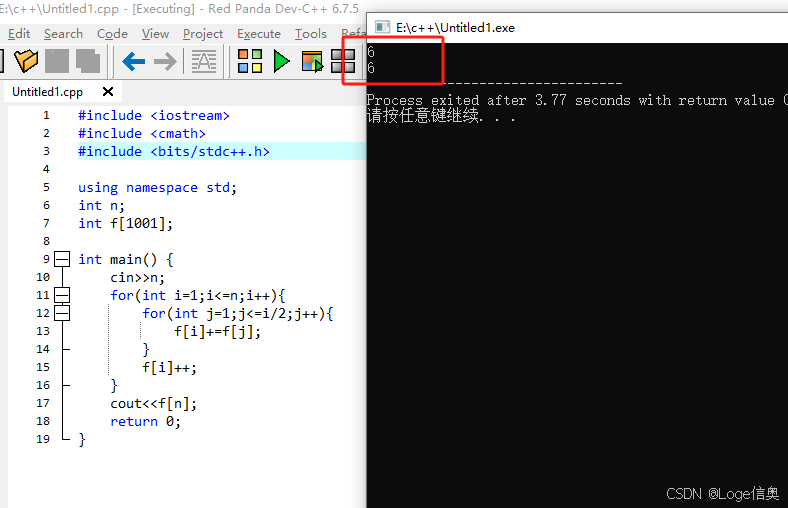Viewport: 788px width, 508px height.
Task: Click the rebuild all gray grid icon
Action: tap(343, 61)
